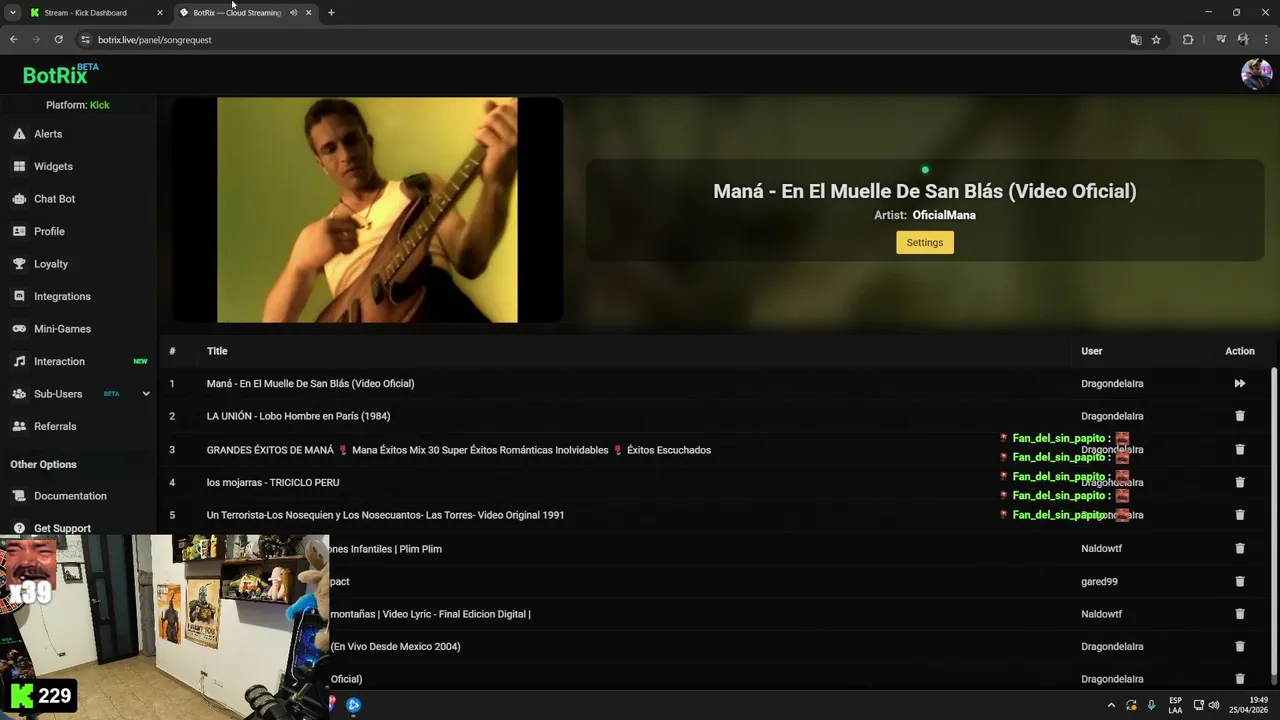Open the Profile sidebar page
Viewport: 1280px width, 720px height.
[x=49, y=231]
